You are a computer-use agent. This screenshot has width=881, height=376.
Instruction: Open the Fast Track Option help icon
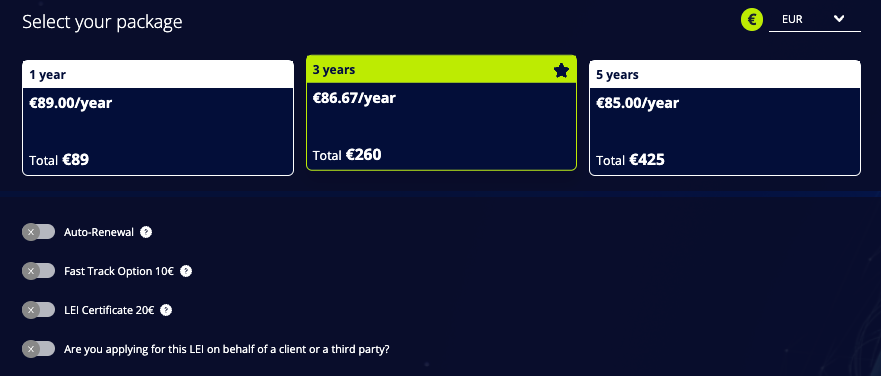[186, 271]
